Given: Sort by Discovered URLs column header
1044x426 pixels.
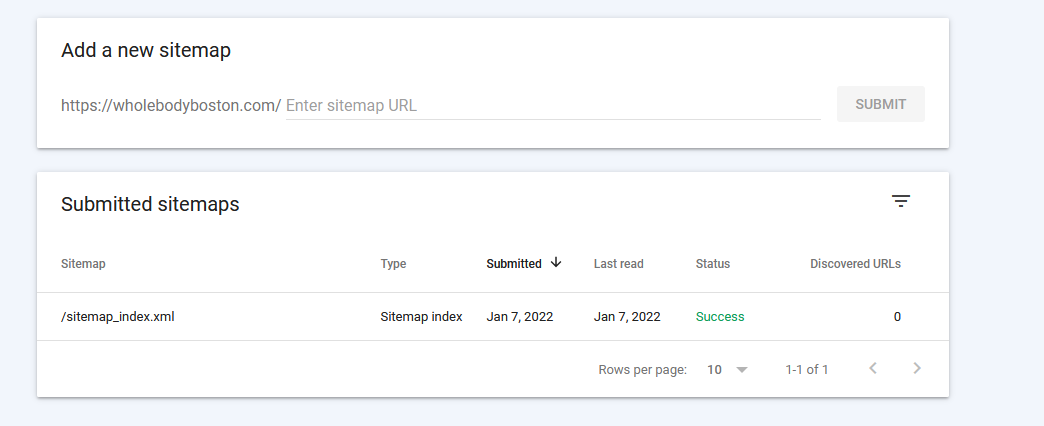Looking at the screenshot, I should point(855,264).
